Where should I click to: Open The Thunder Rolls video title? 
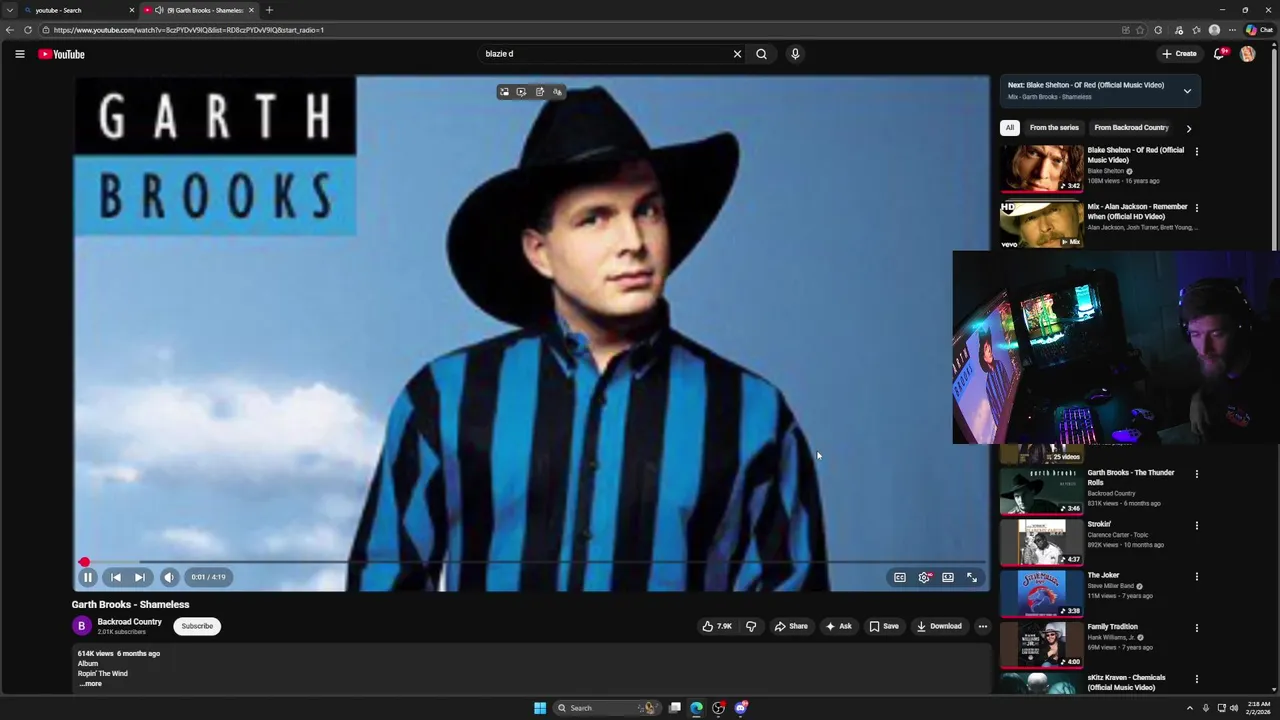click(1130, 477)
